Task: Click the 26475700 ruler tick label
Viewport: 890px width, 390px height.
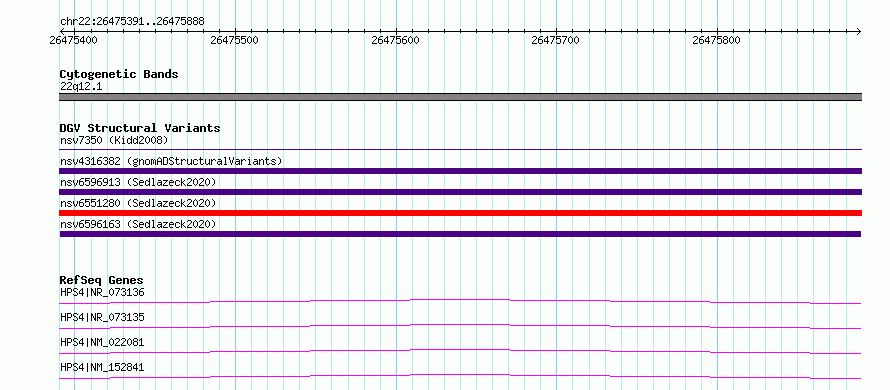Action: tap(556, 40)
